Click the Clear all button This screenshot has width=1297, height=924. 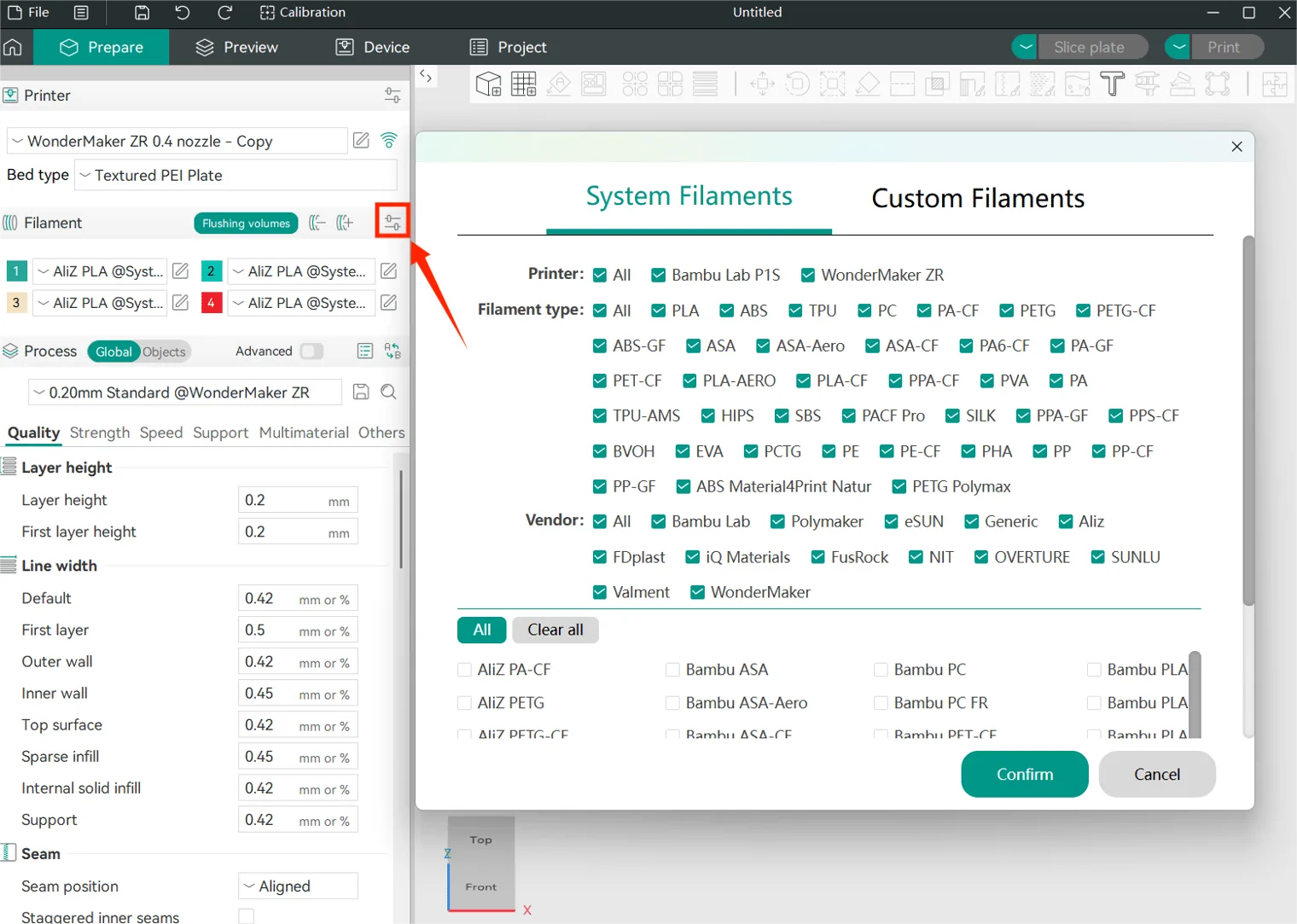click(555, 630)
